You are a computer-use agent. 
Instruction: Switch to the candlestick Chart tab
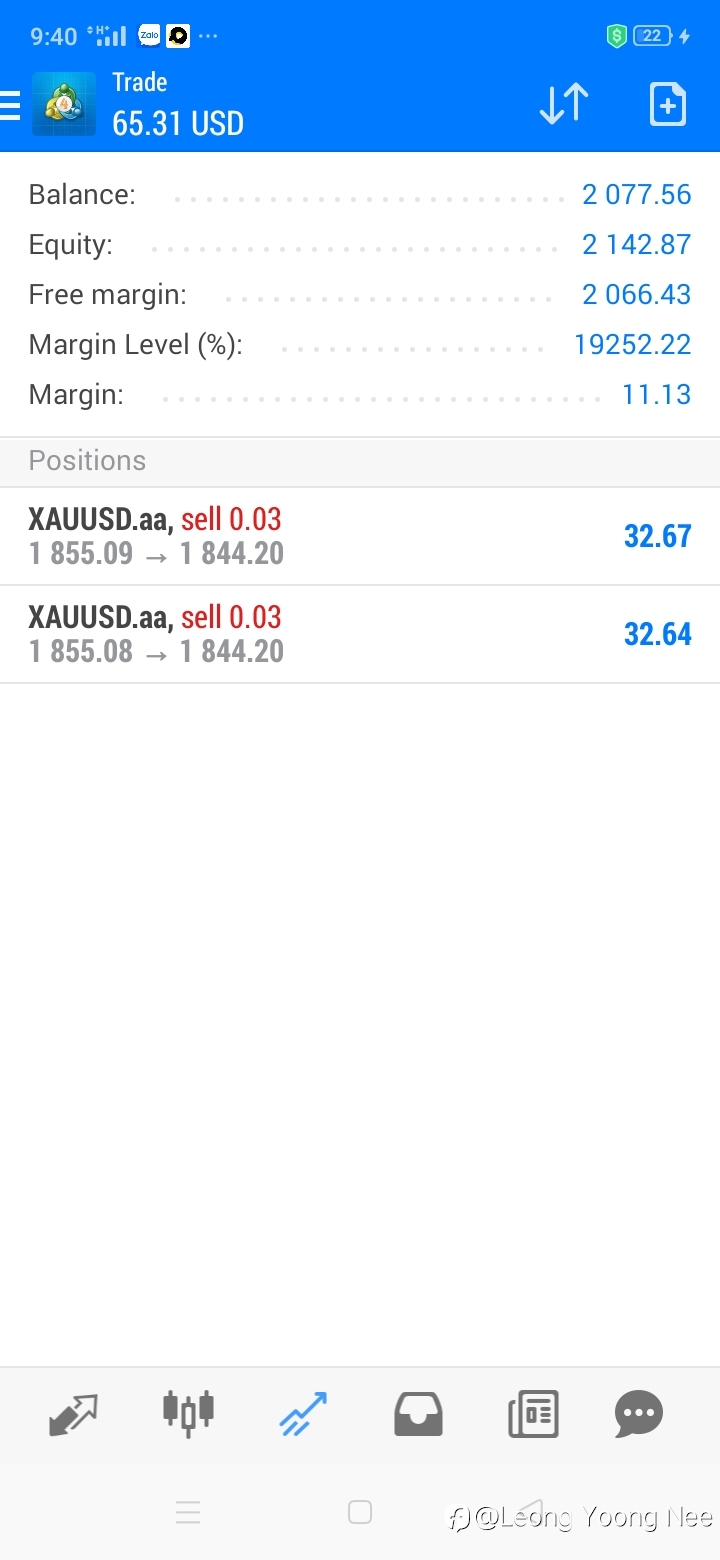(188, 1413)
